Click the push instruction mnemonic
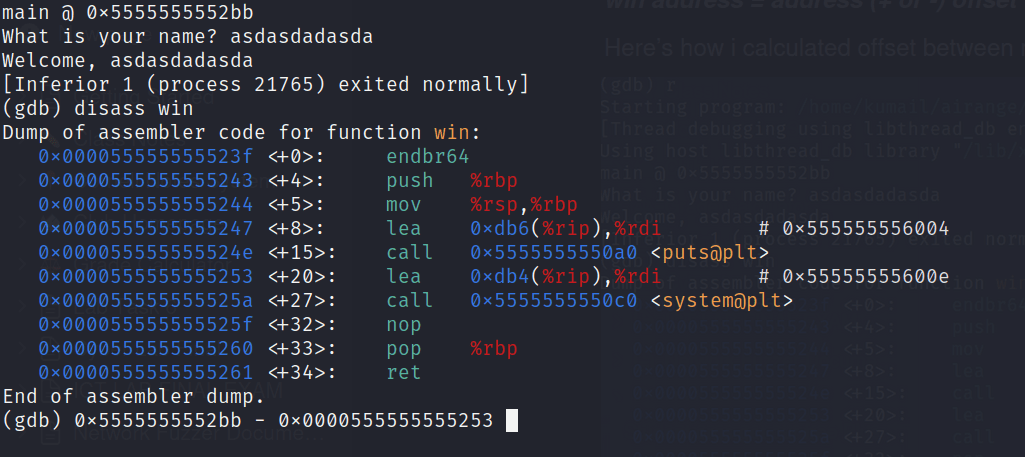The height and width of the screenshot is (457, 1025). [409, 180]
